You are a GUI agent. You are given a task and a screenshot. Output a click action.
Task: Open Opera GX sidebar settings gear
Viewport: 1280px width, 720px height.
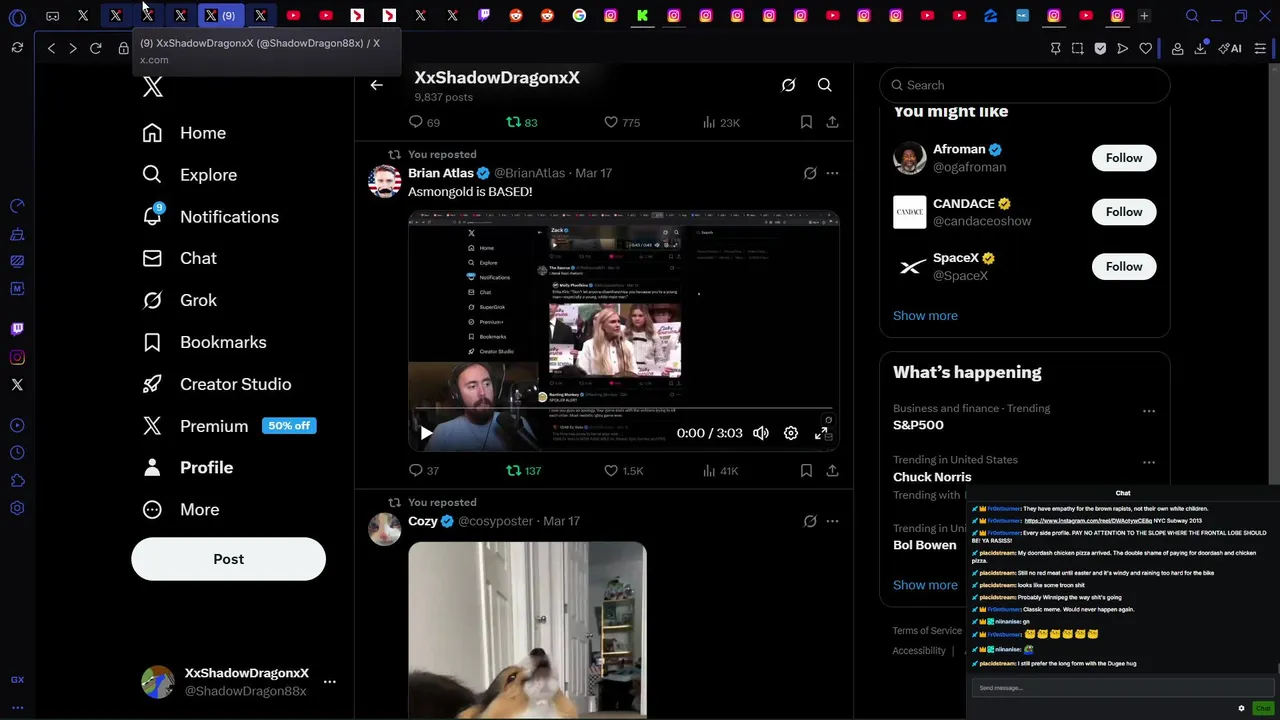pos(17,508)
